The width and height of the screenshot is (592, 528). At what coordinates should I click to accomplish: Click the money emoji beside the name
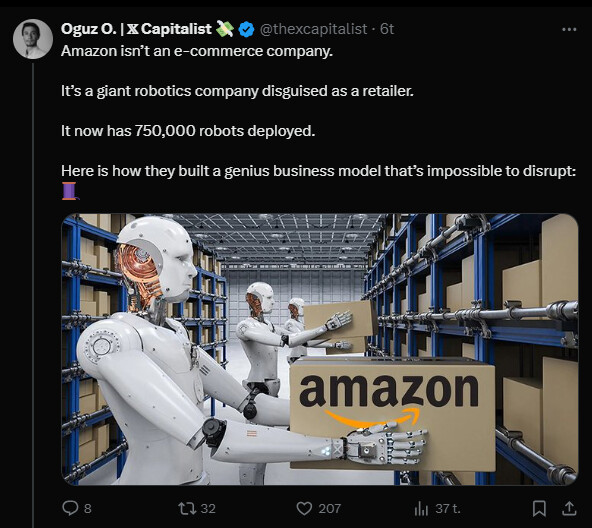225,29
